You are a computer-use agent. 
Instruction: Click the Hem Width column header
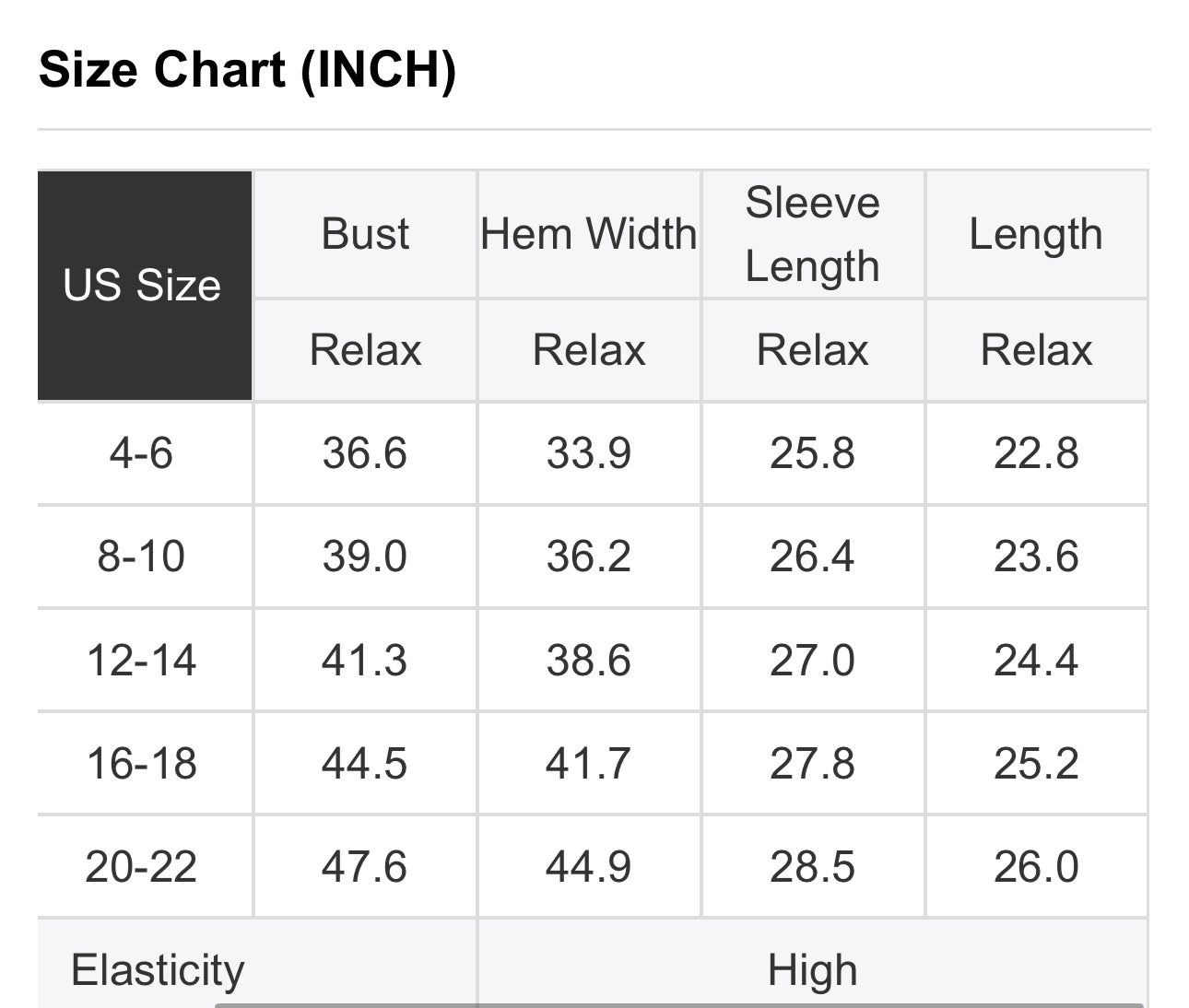tap(589, 234)
